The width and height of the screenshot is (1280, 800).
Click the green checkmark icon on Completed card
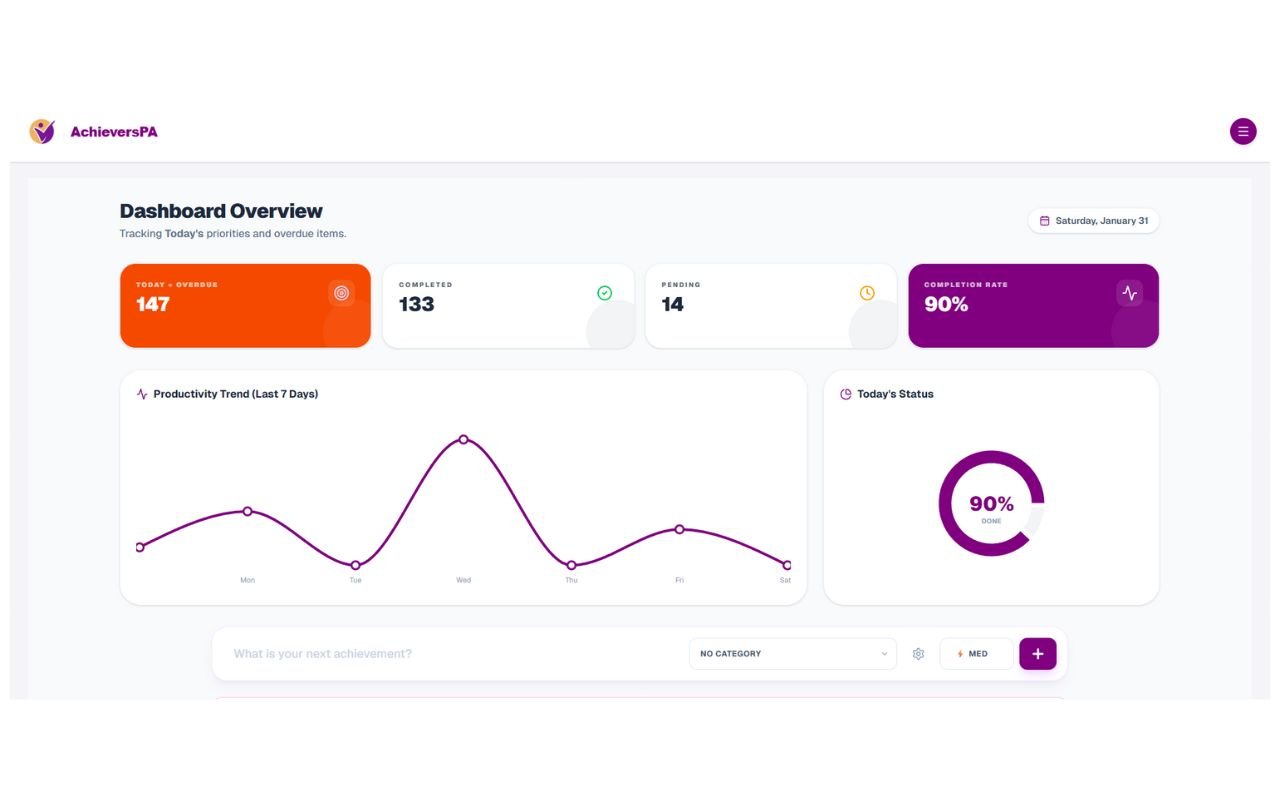click(x=604, y=293)
